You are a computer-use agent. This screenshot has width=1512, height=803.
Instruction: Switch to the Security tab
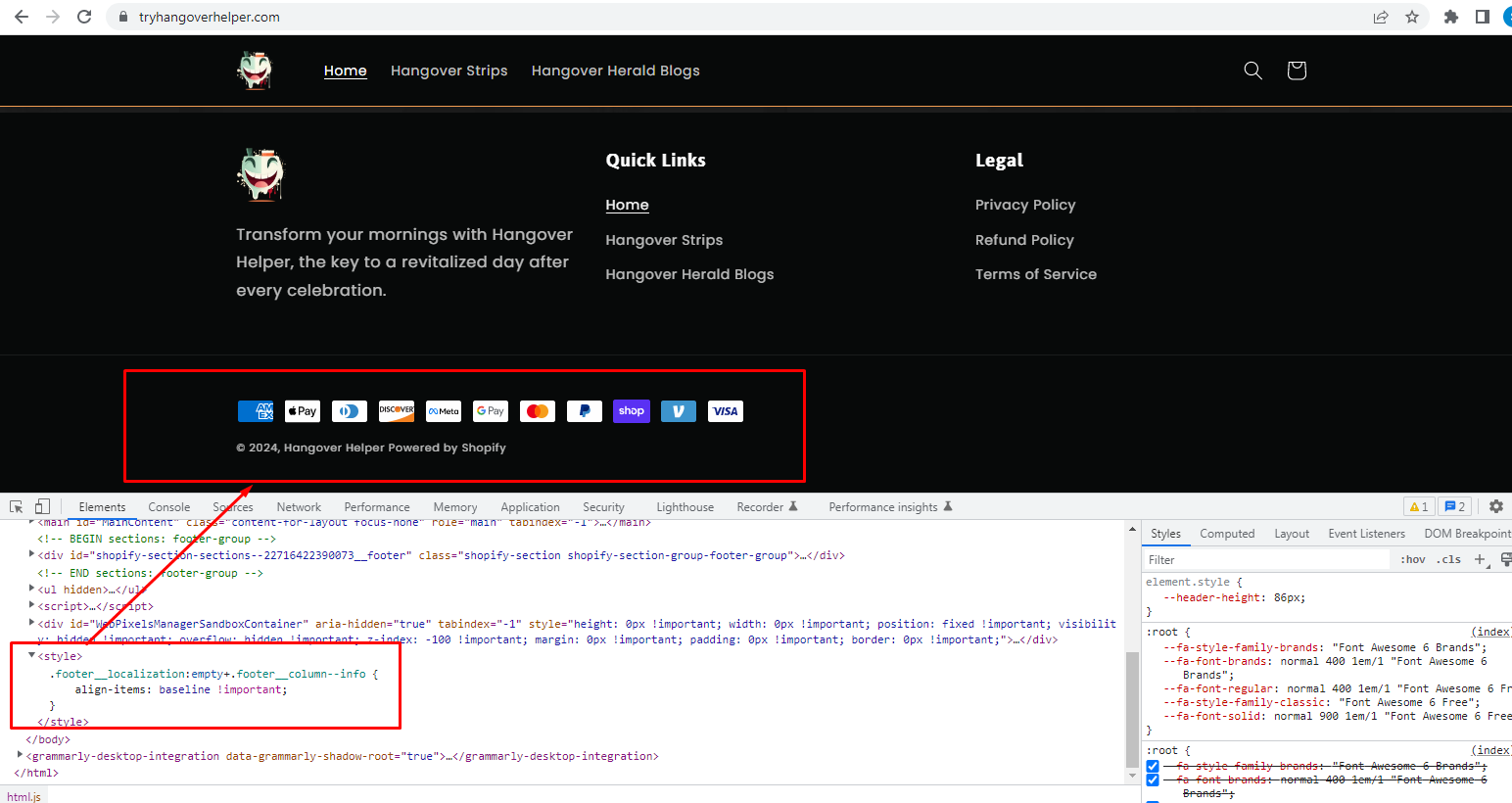click(603, 506)
